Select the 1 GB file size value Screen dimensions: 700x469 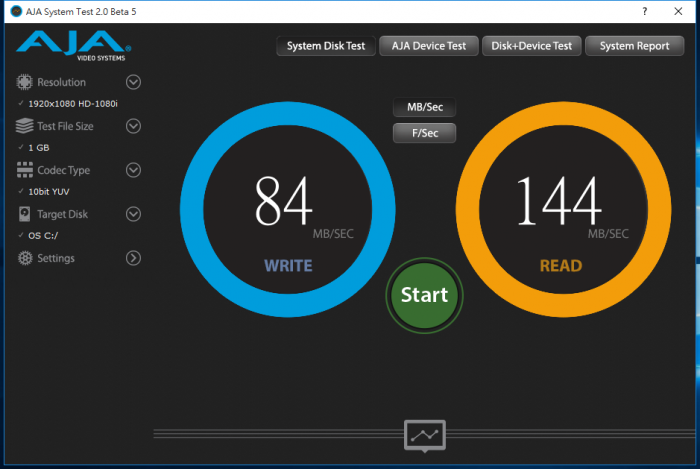[39, 148]
